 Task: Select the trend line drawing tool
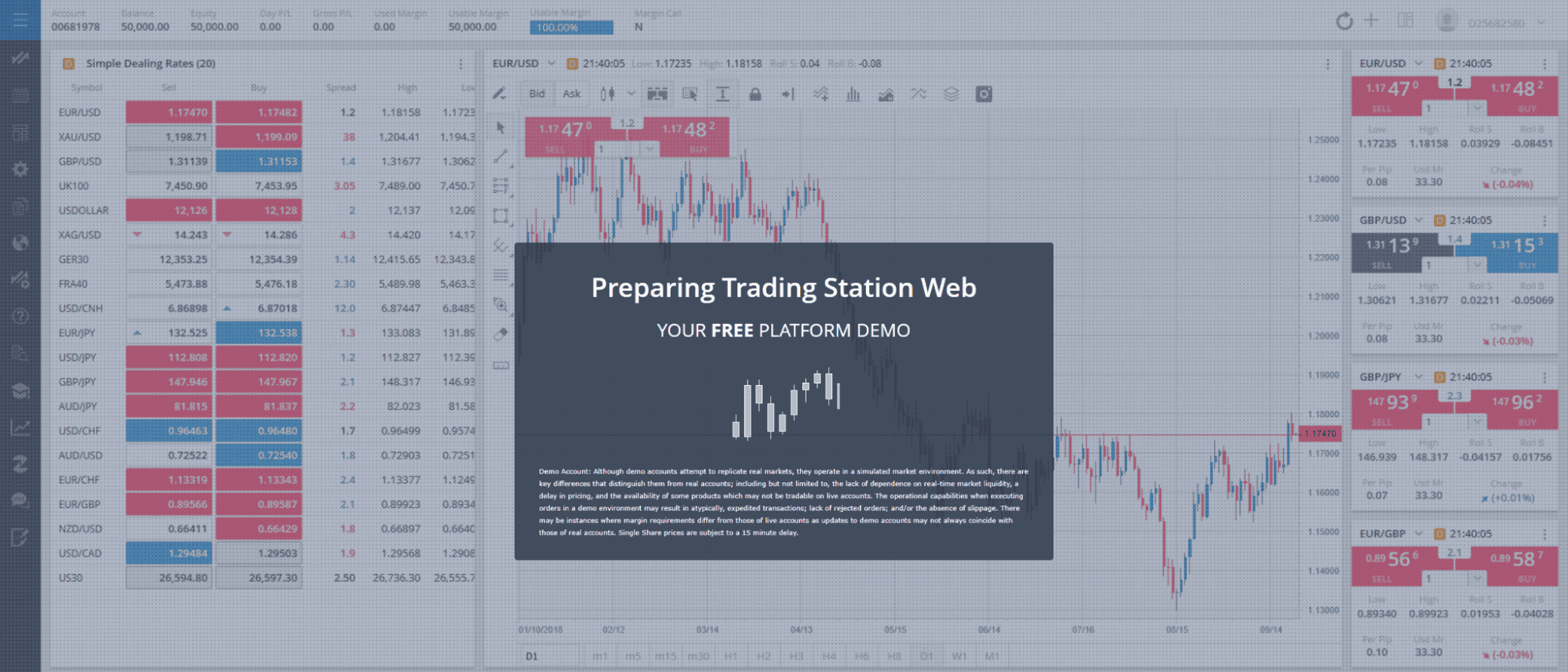pyautogui.click(x=500, y=157)
